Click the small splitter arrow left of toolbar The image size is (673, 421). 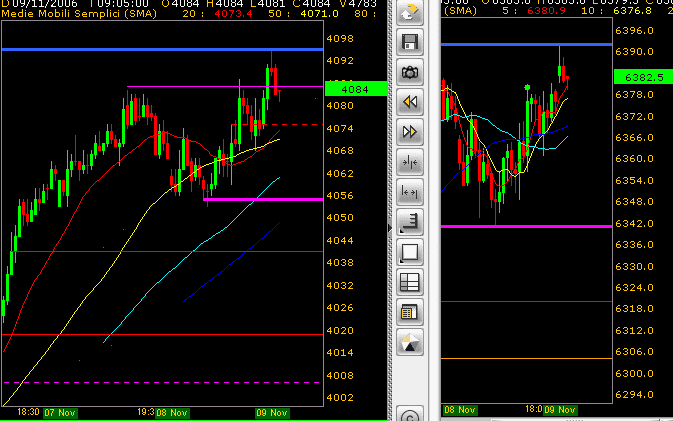pyautogui.click(x=390, y=228)
